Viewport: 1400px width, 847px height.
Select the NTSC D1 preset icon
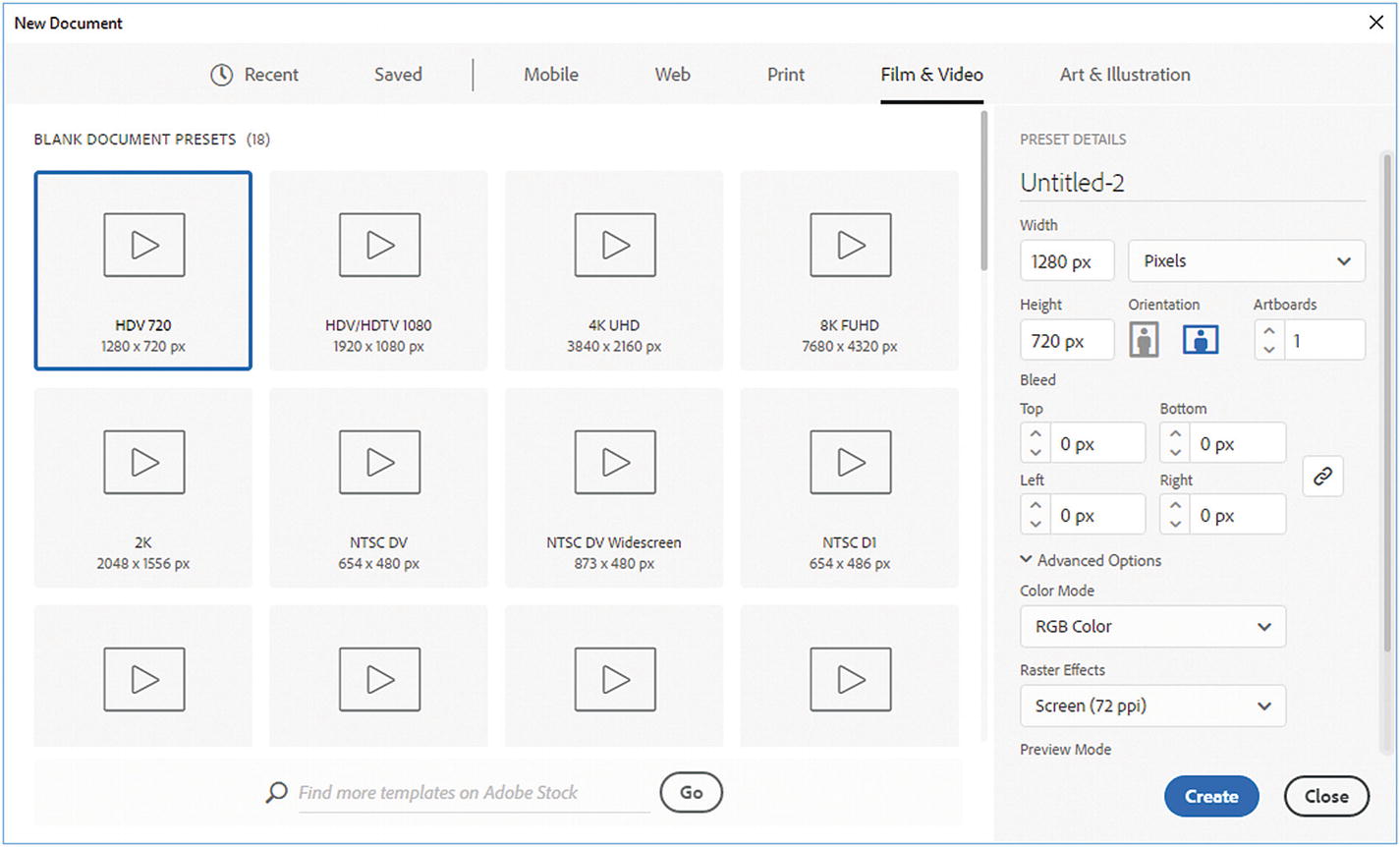click(850, 462)
